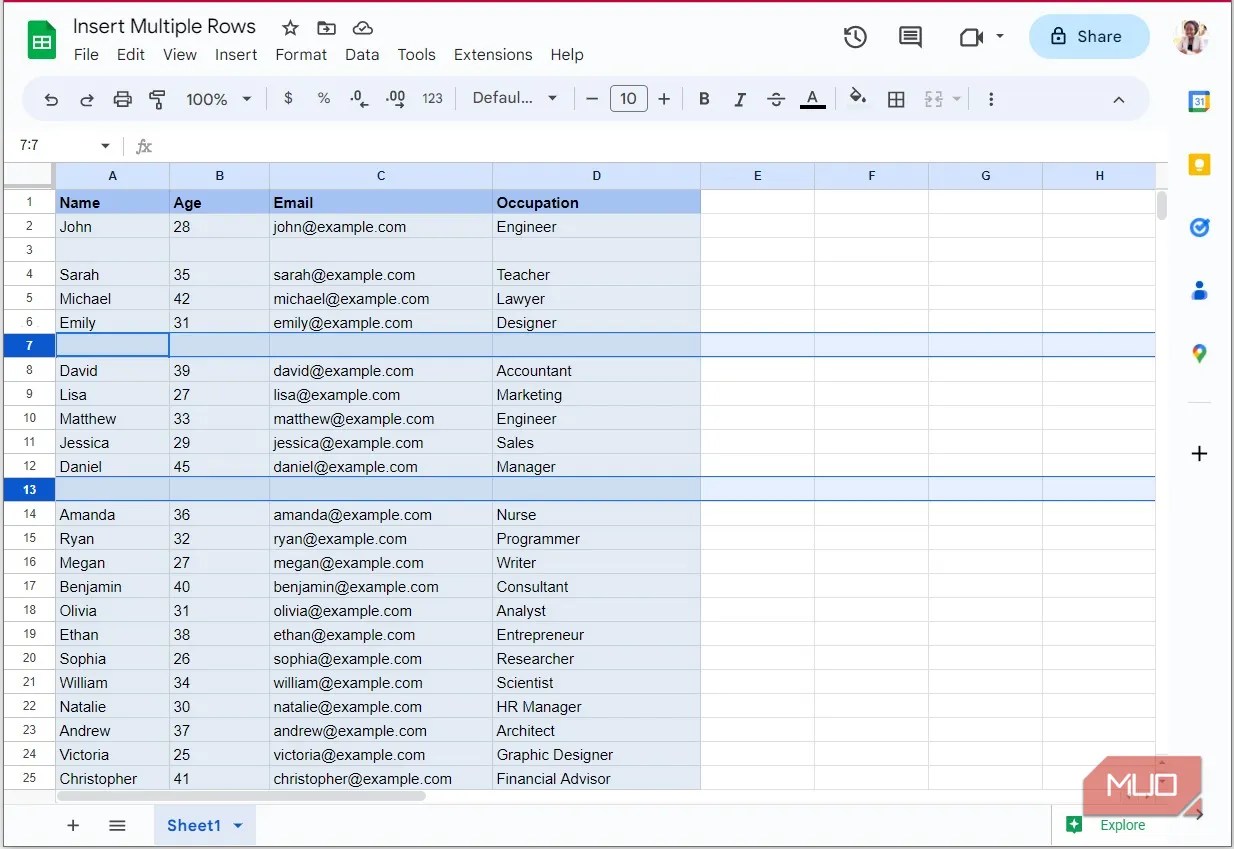Apply strikethrough formatting
This screenshot has width=1234, height=849.
[x=777, y=99]
